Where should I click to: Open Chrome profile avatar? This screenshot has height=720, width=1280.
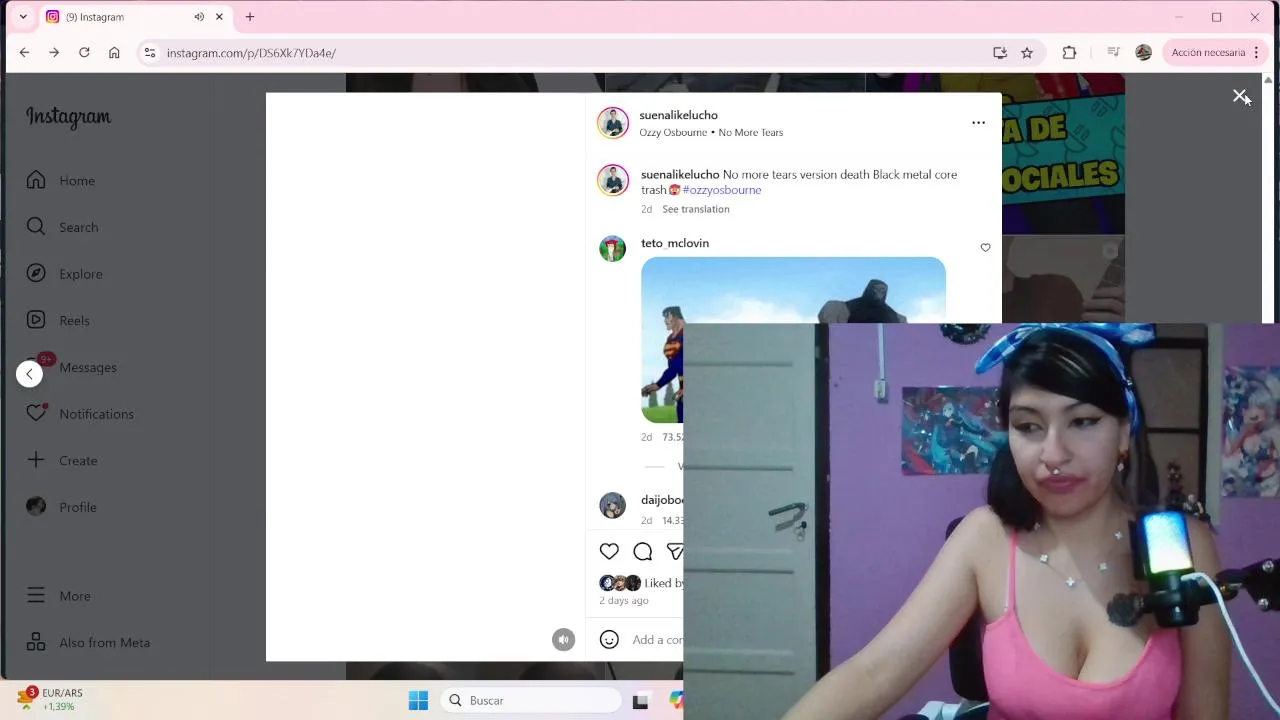click(x=1143, y=53)
